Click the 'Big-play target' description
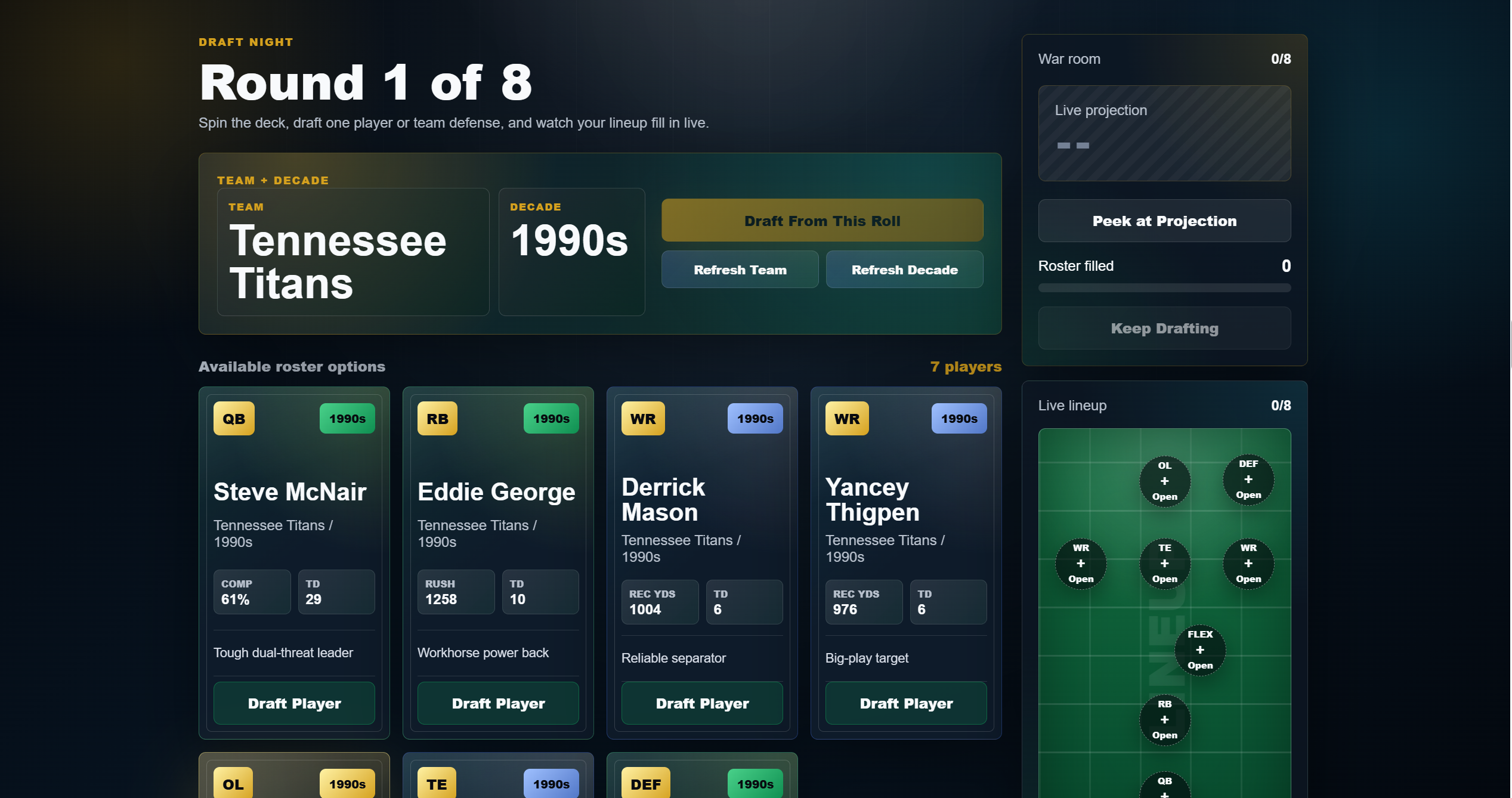The image size is (1512, 798). (x=867, y=658)
